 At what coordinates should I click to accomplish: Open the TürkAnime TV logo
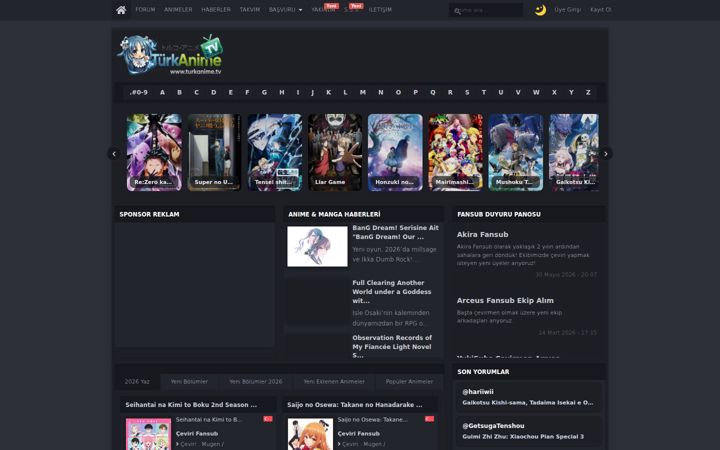[171, 54]
